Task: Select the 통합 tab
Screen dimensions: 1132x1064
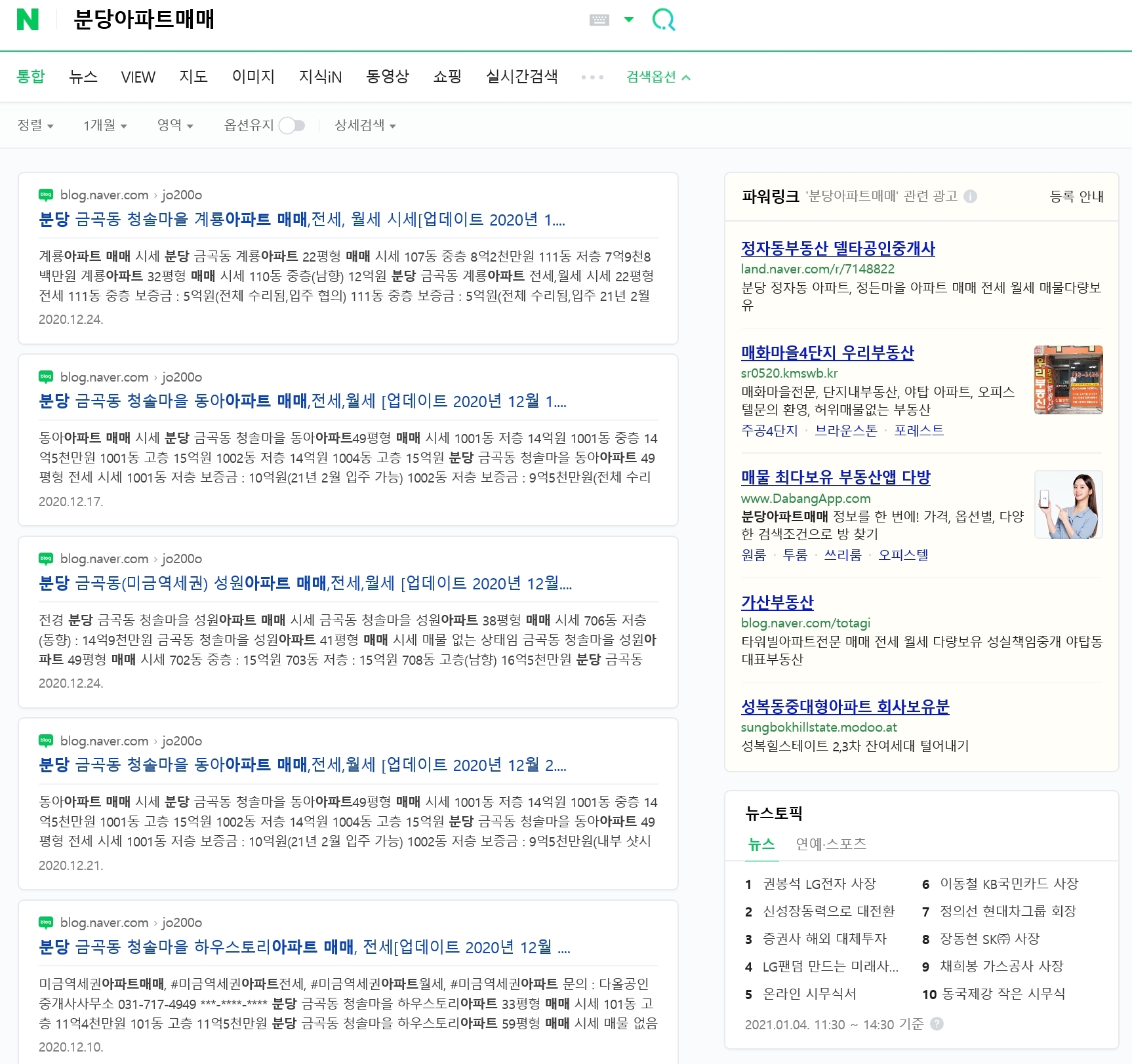Action: [31, 77]
